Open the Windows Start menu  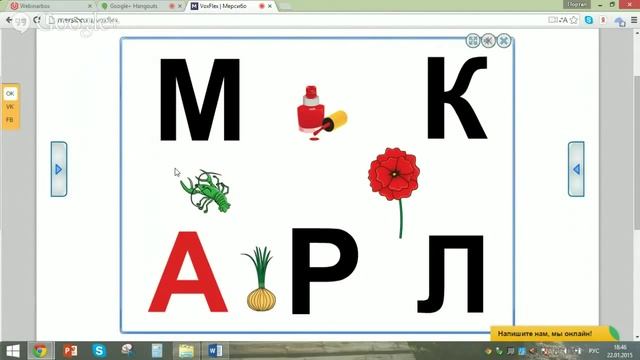tap(13, 351)
